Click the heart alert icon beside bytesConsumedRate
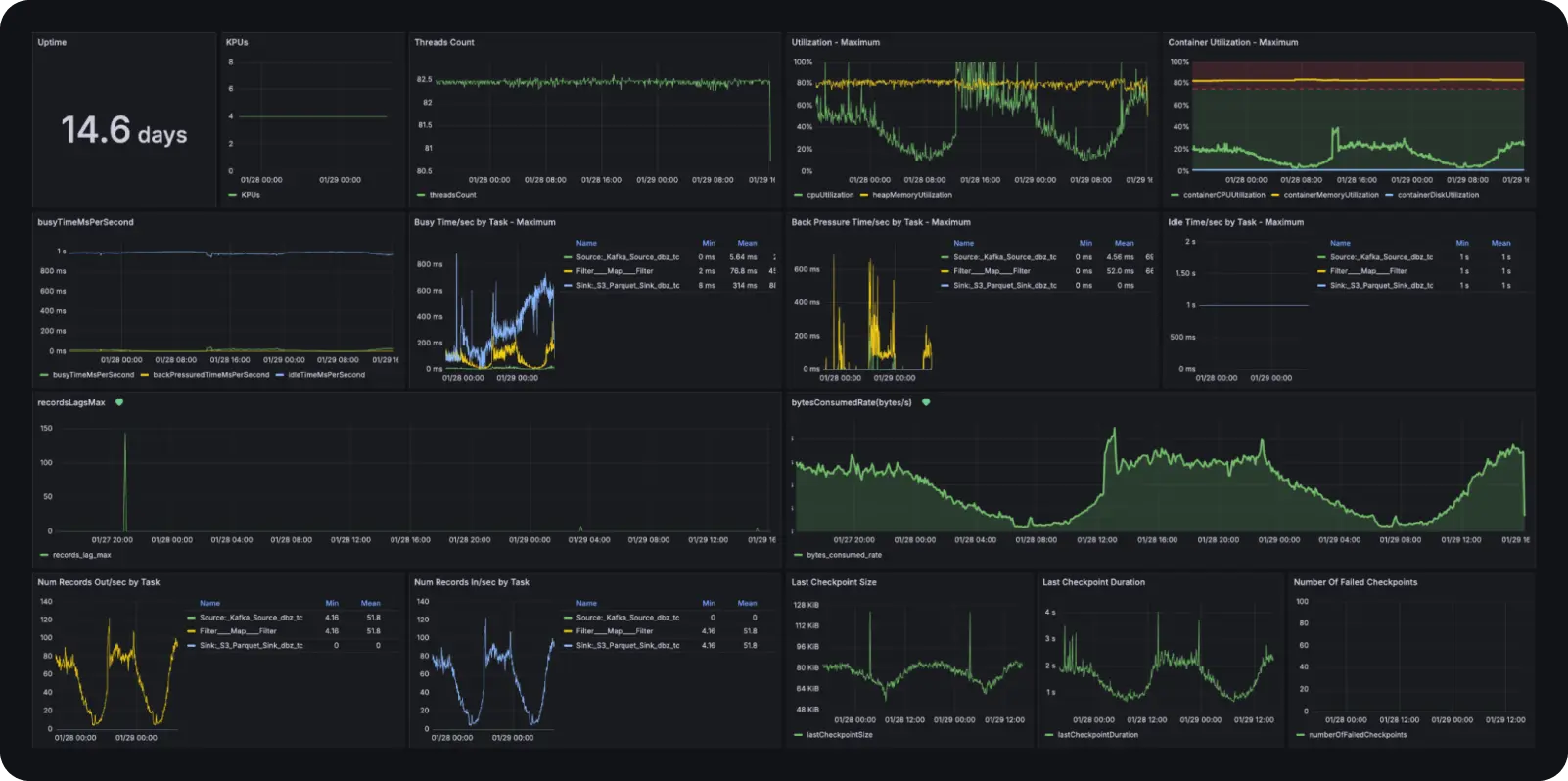 click(x=926, y=402)
